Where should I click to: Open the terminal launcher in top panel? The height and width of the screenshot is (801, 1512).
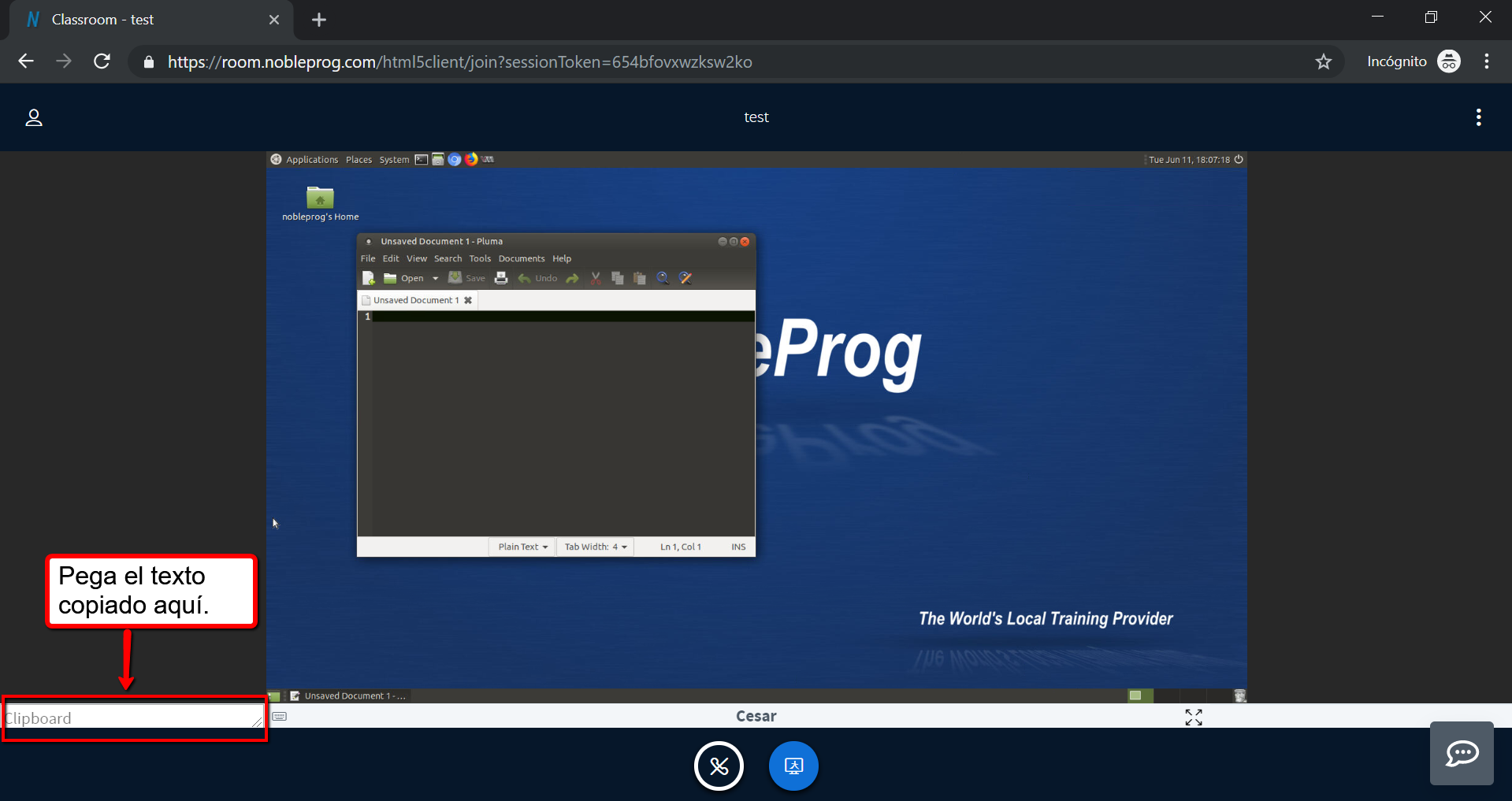click(422, 159)
